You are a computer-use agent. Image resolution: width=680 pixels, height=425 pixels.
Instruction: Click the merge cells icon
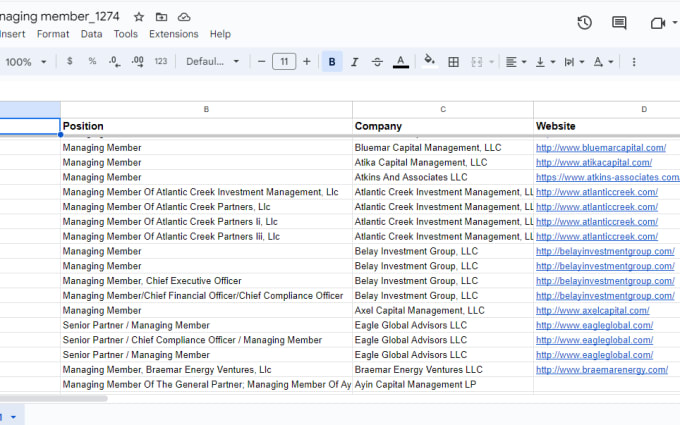(477, 62)
